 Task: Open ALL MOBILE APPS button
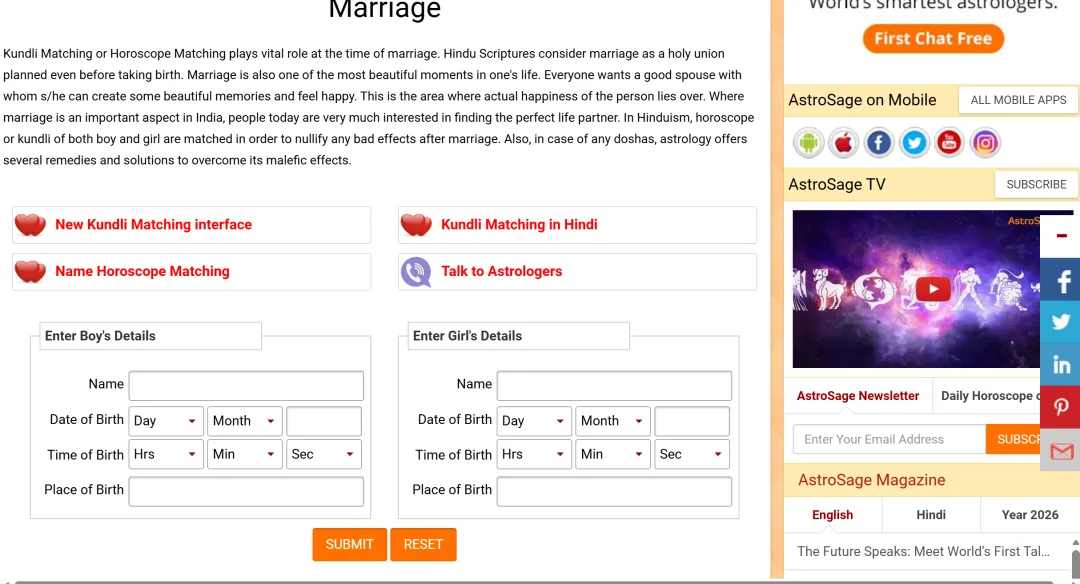tap(1018, 101)
